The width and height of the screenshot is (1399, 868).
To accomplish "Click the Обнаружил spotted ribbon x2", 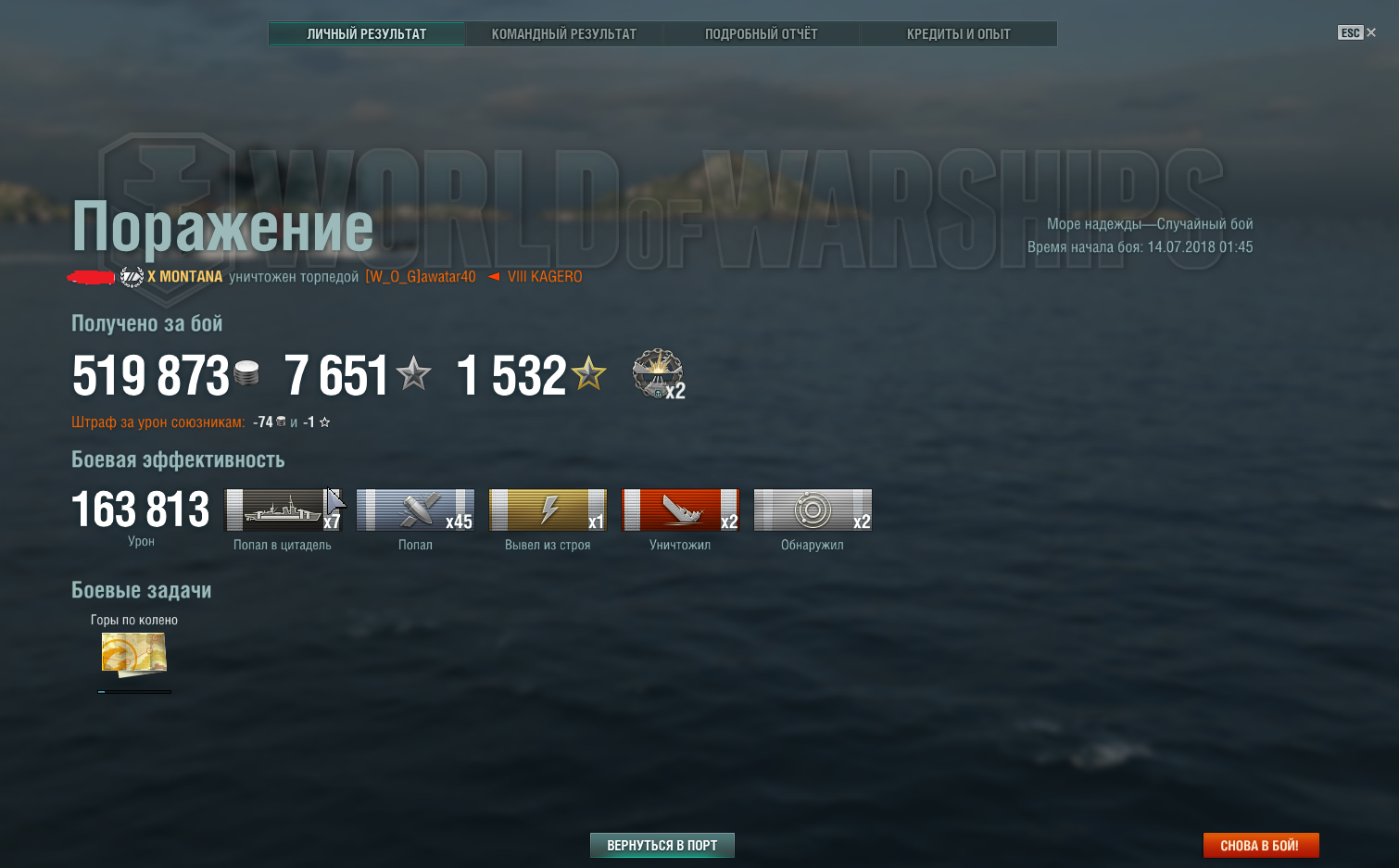I will coord(813,510).
